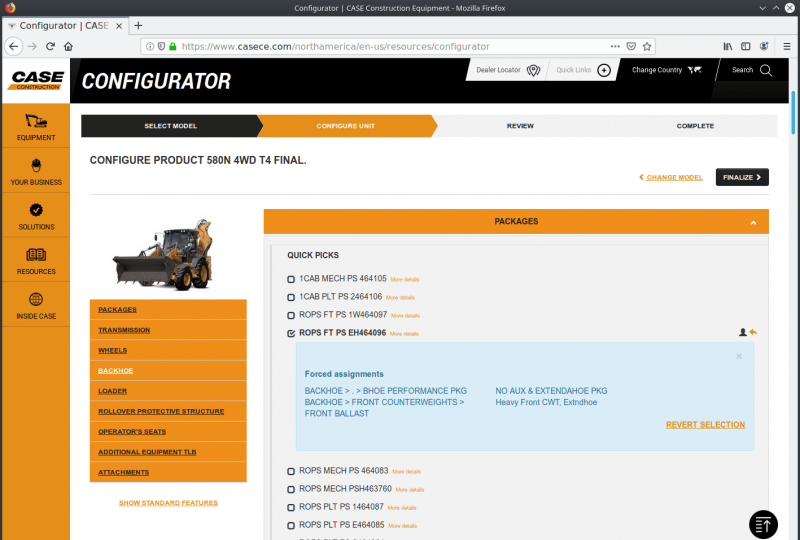Jump to Attachments section
The image size is (800, 540).
point(123,472)
